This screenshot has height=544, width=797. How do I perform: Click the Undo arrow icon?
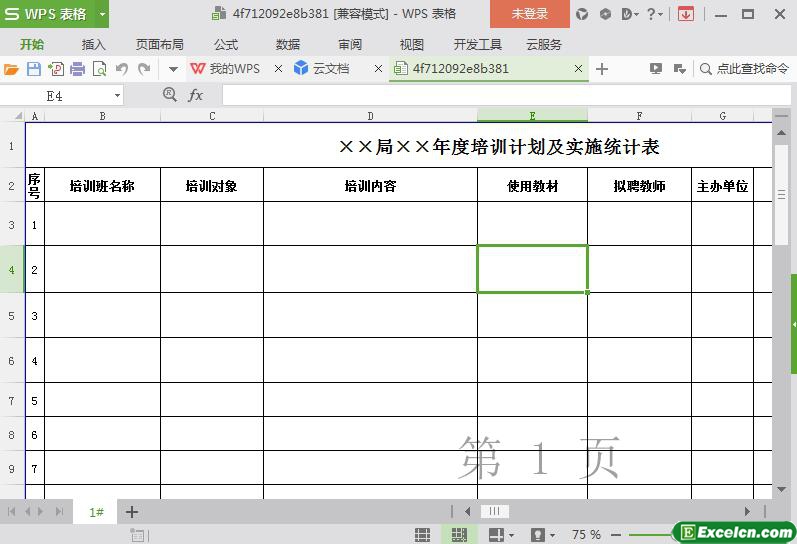122,69
